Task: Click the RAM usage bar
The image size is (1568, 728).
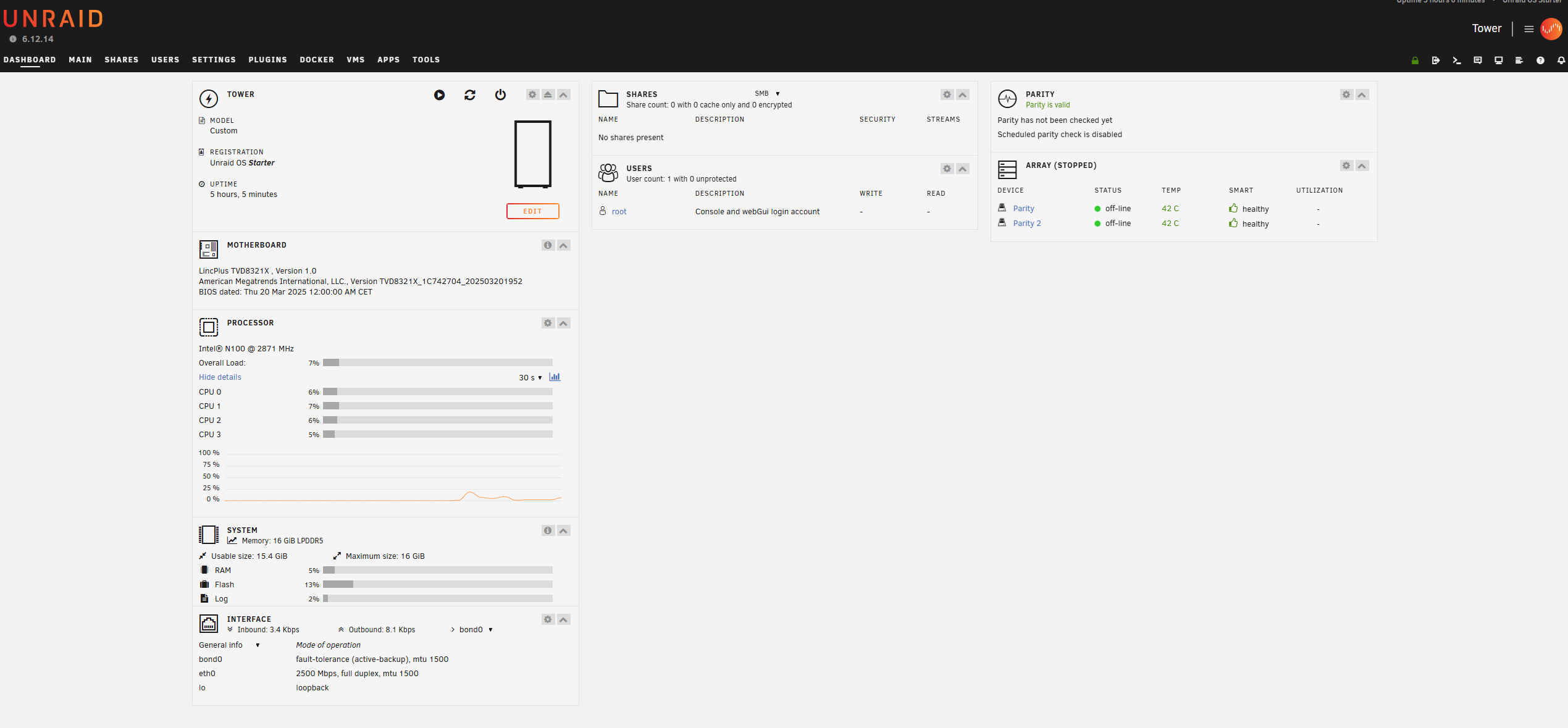Action: click(438, 571)
